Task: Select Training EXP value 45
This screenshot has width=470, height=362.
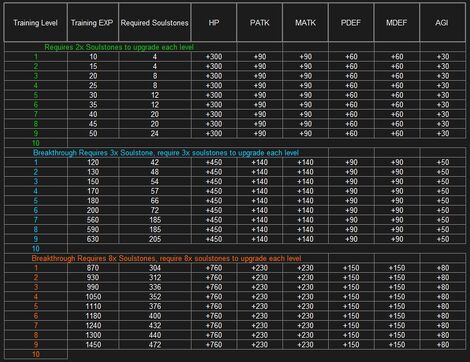Action: pos(93,124)
